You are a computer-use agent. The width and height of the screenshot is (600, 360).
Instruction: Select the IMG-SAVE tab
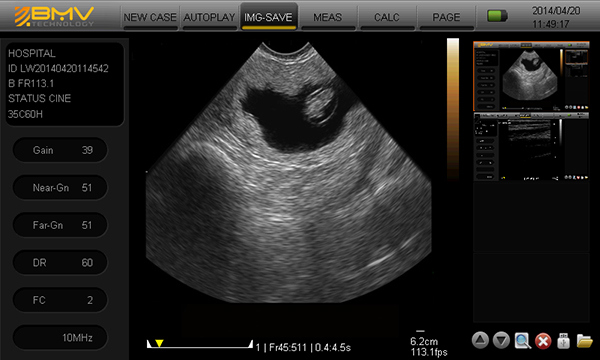pyautogui.click(x=268, y=17)
